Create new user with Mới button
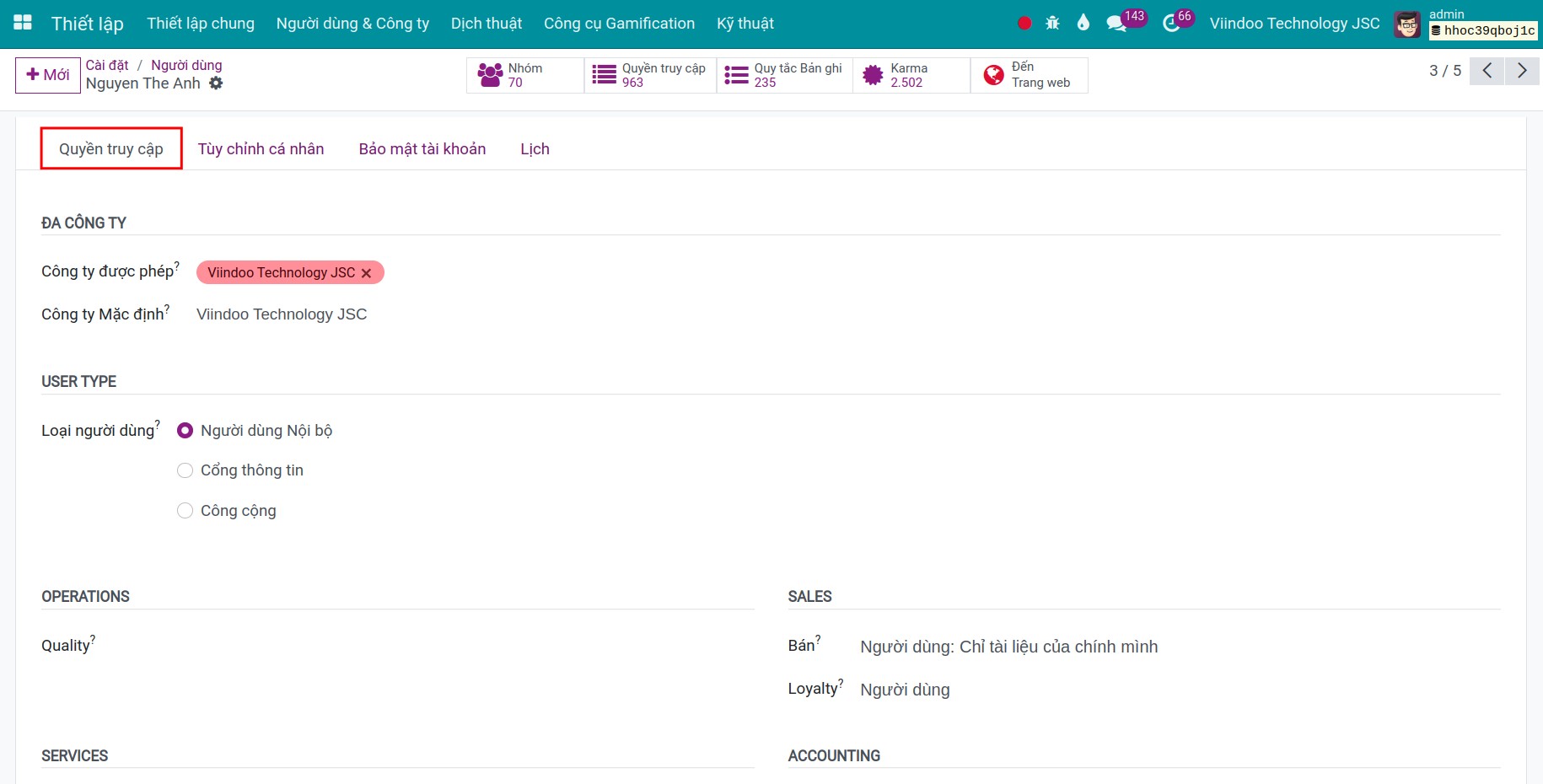The width and height of the screenshot is (1543, 784). pyautogui.click(x=48, y=75)
